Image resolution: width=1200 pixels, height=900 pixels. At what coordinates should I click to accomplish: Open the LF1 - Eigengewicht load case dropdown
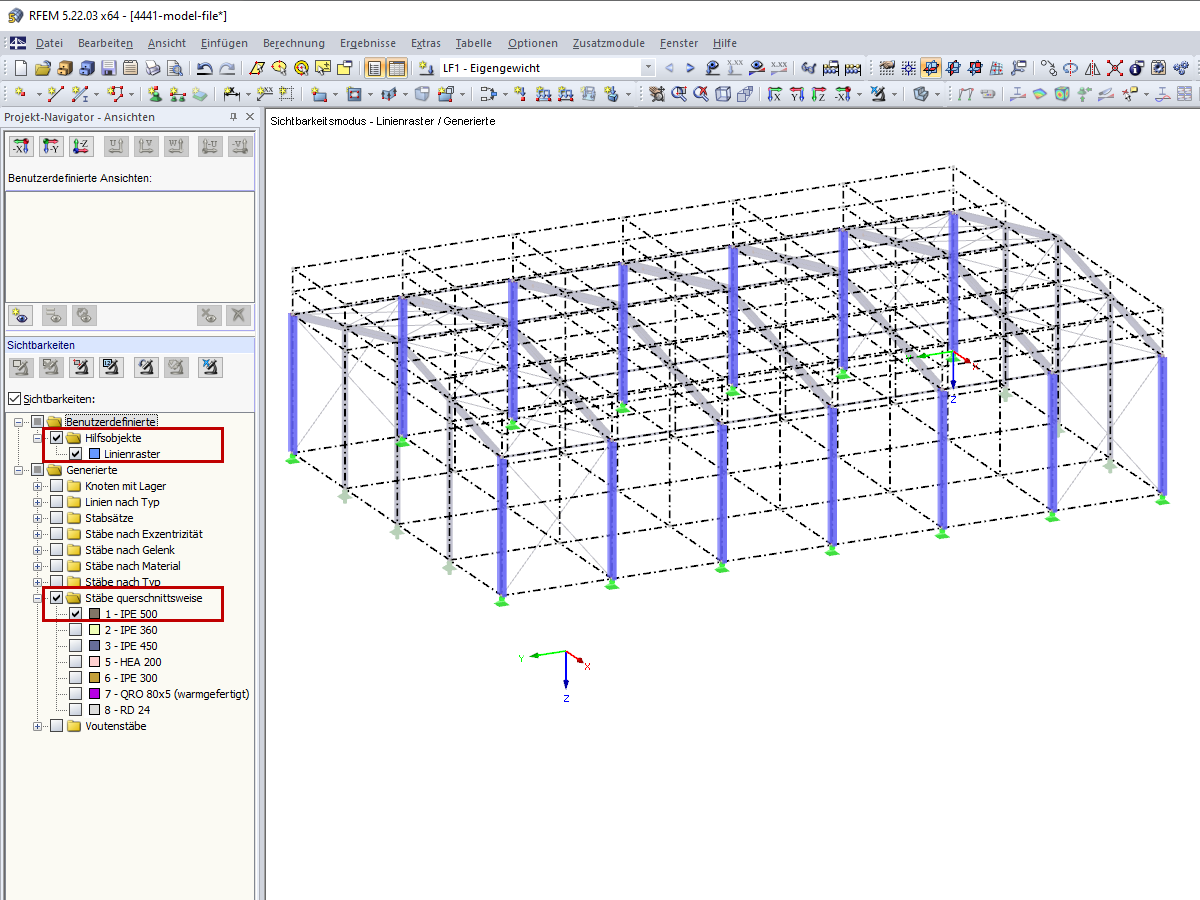tap(648, 68)
